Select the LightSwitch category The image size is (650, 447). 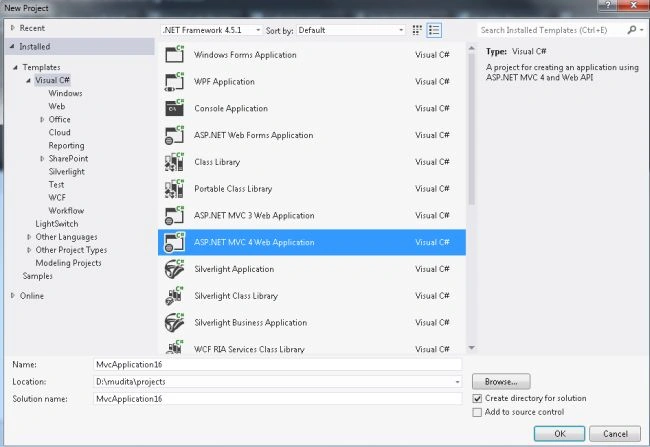point(57,224)
